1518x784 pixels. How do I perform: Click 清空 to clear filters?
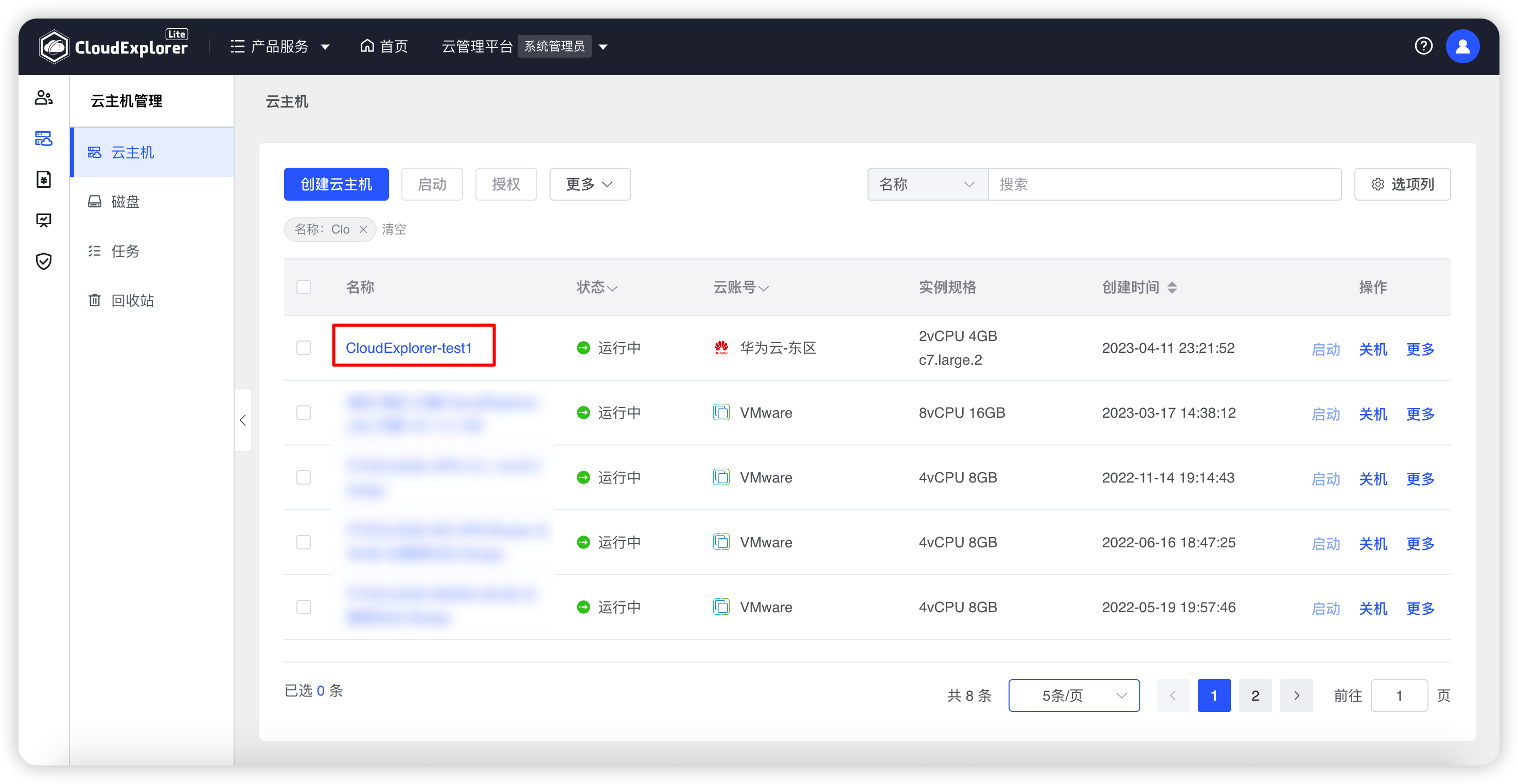394,230
